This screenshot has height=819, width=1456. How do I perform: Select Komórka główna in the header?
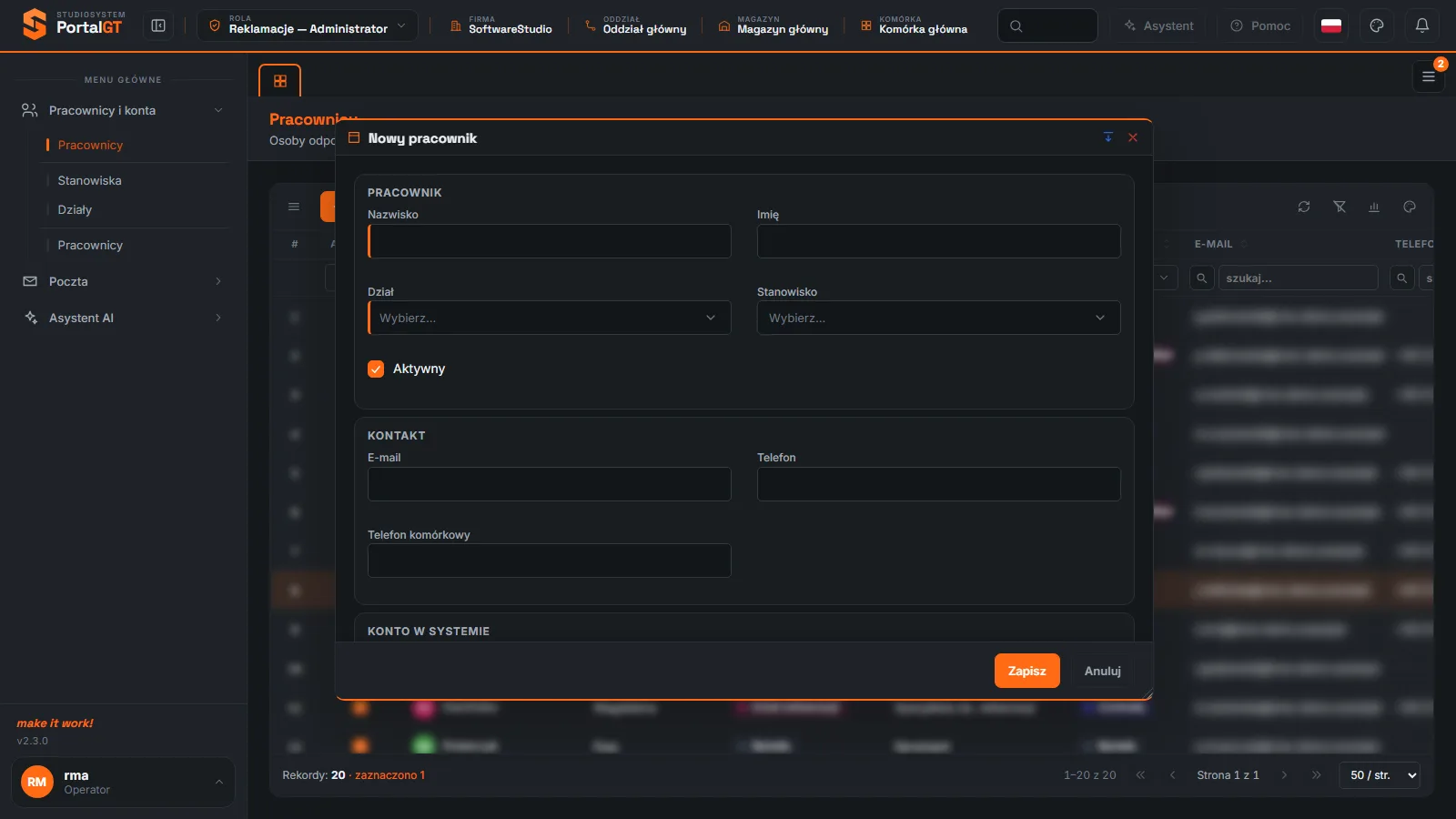pyautogui.click(x=915, y=25)
